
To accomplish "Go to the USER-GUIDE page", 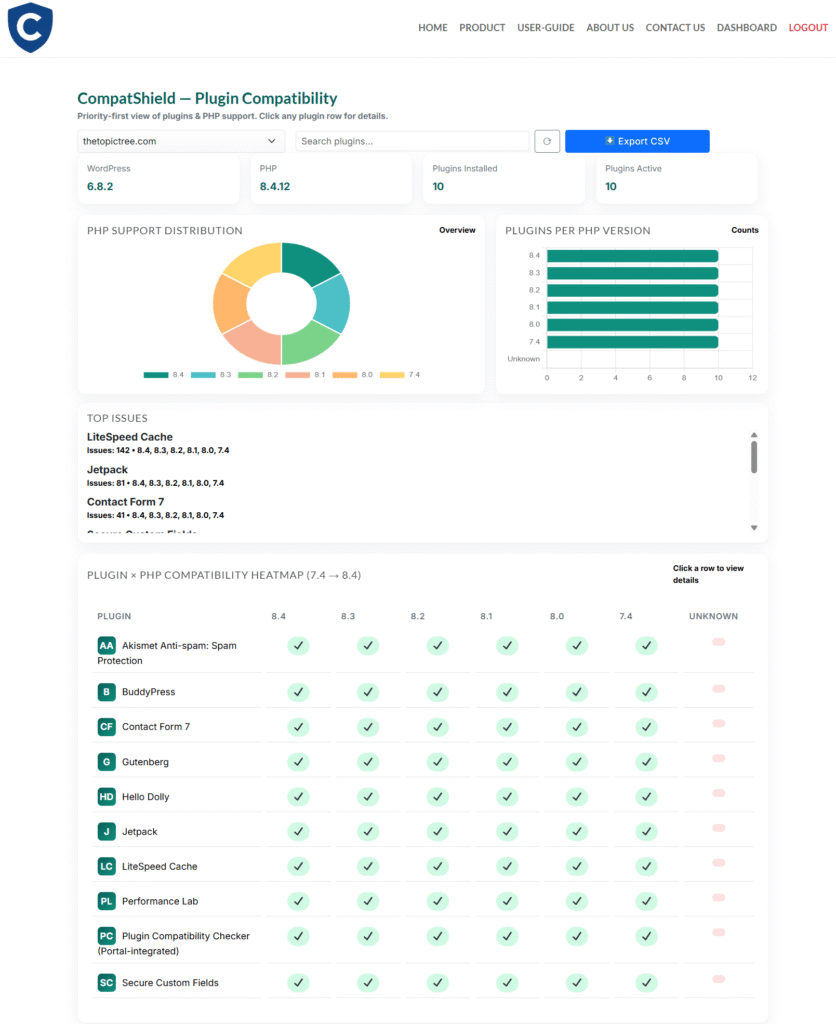I will pyautogui.click(x=545, y=28).
